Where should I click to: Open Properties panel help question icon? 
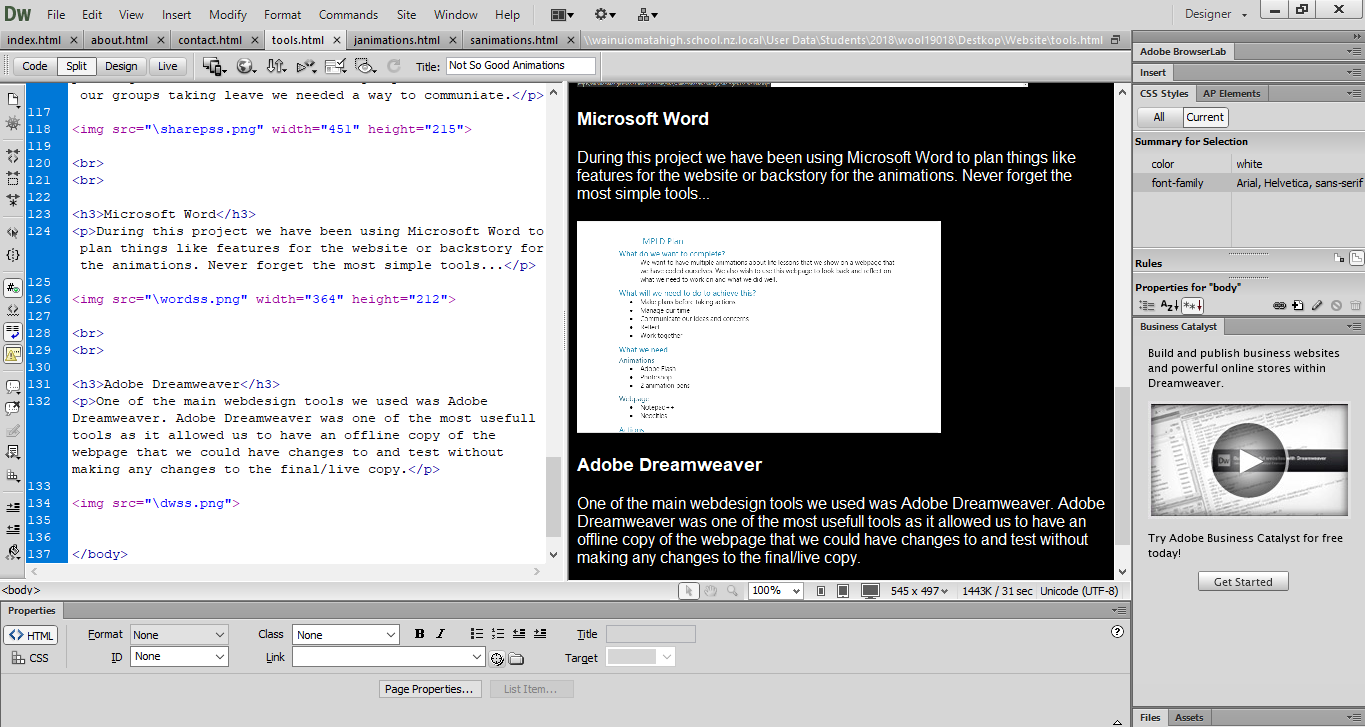click(1118, 632)
